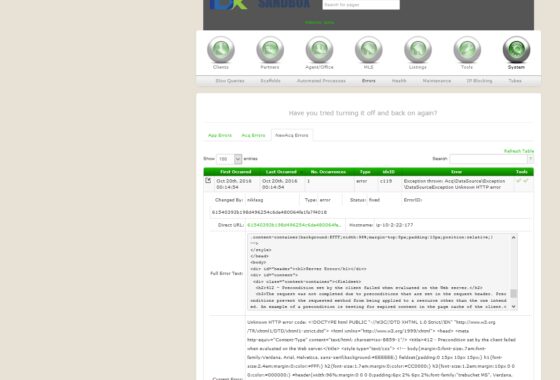Collapse the error row details icon
560x380 pixels.
pos(208,181)
